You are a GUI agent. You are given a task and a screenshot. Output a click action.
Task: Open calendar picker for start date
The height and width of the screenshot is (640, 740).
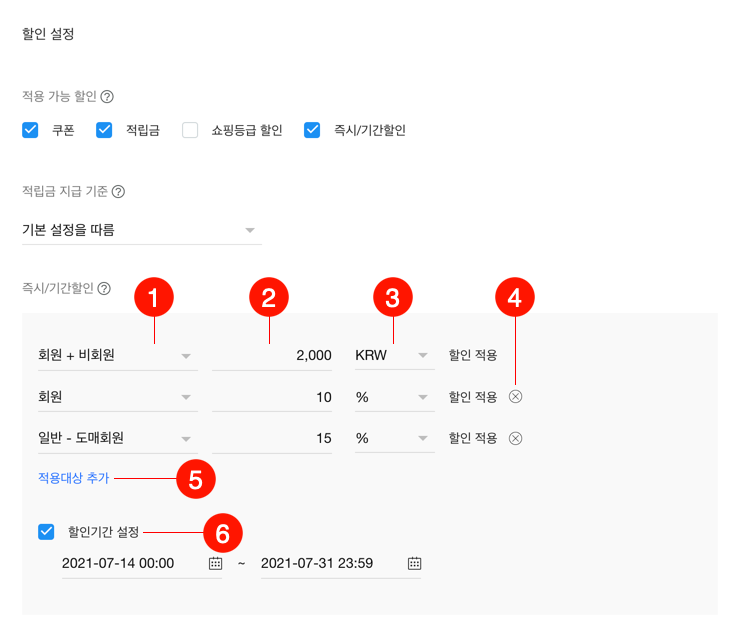(x=215, y=563)
